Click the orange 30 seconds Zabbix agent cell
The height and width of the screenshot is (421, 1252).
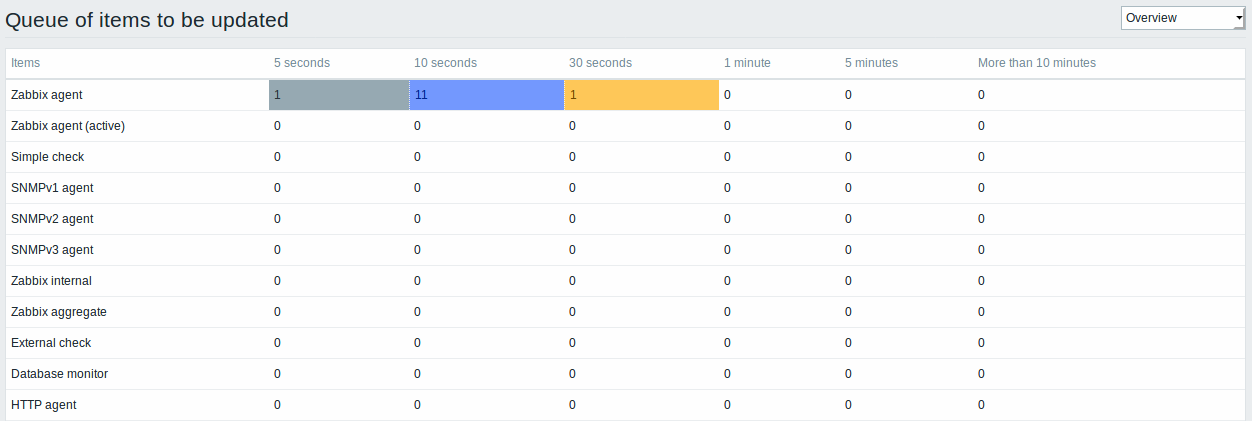[x=642, y=95]
